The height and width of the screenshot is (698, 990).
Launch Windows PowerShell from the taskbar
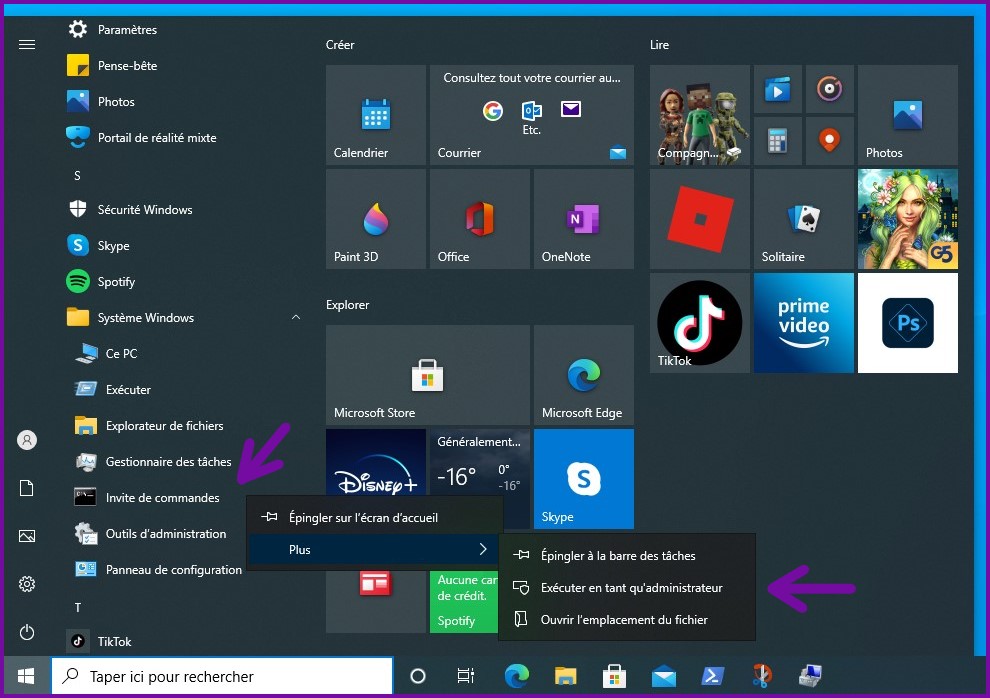click(x=712, y=676)
